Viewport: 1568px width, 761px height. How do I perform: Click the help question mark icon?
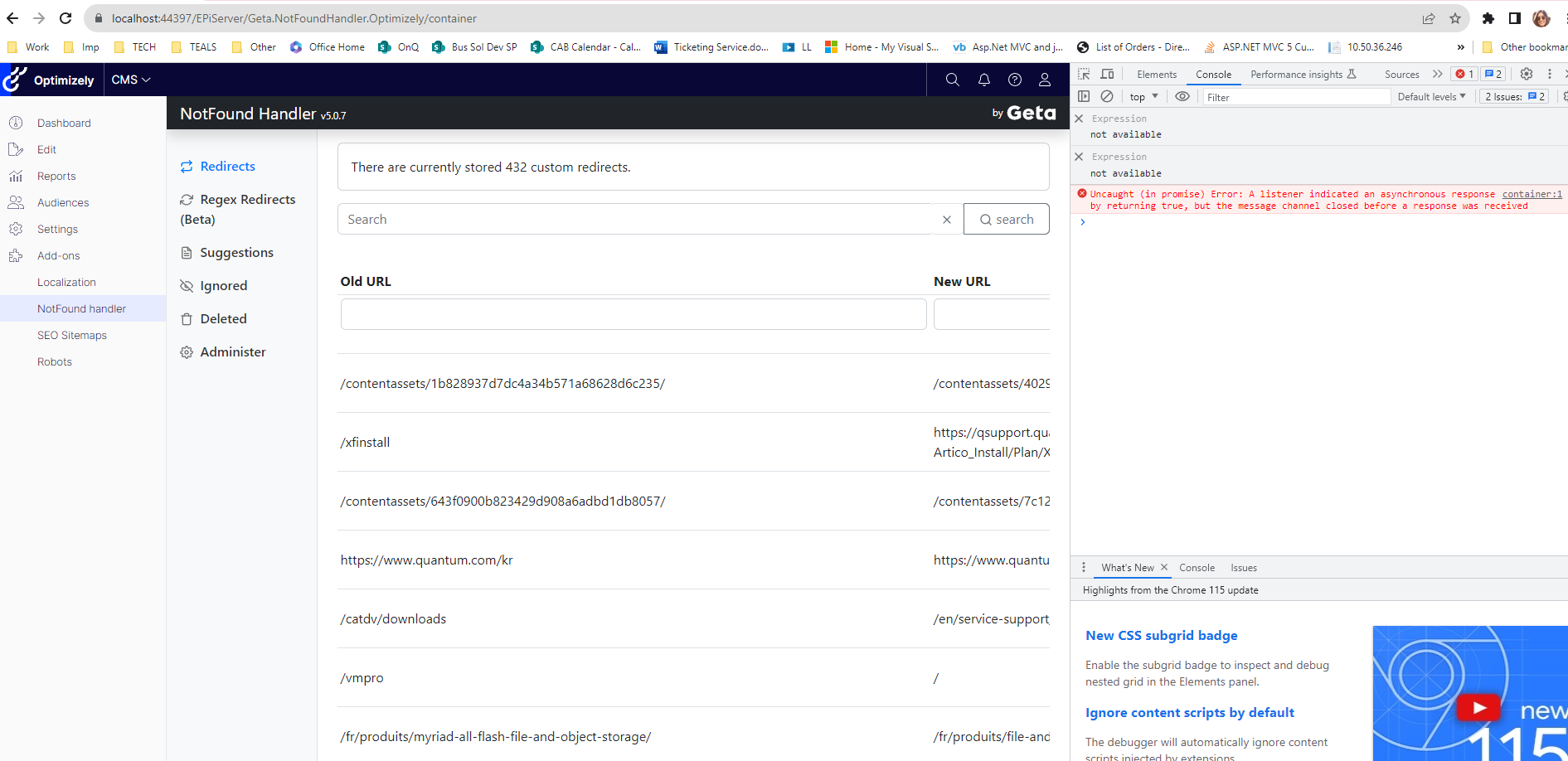(1014, 80)
